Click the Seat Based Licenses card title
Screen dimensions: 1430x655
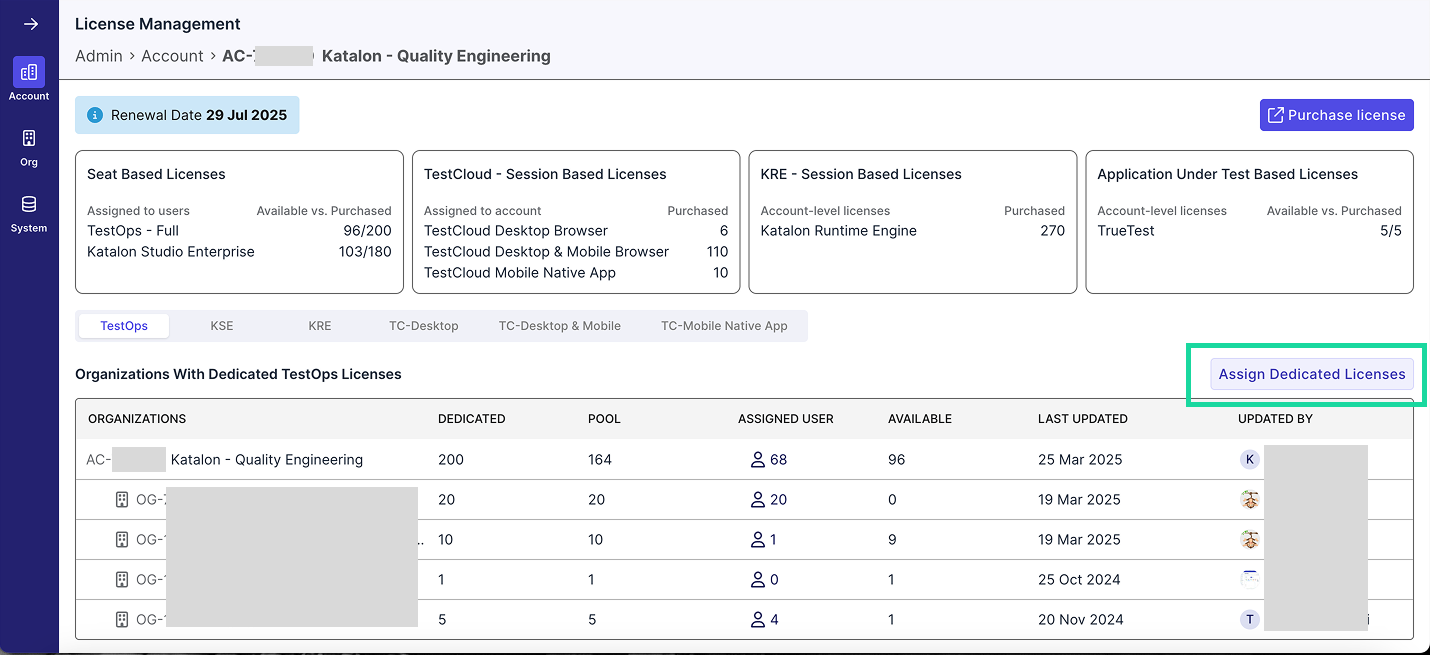[156, 174]
